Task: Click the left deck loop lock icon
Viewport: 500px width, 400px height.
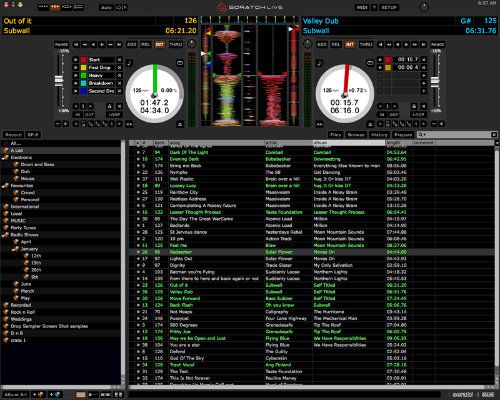Action: pos(109,106)
